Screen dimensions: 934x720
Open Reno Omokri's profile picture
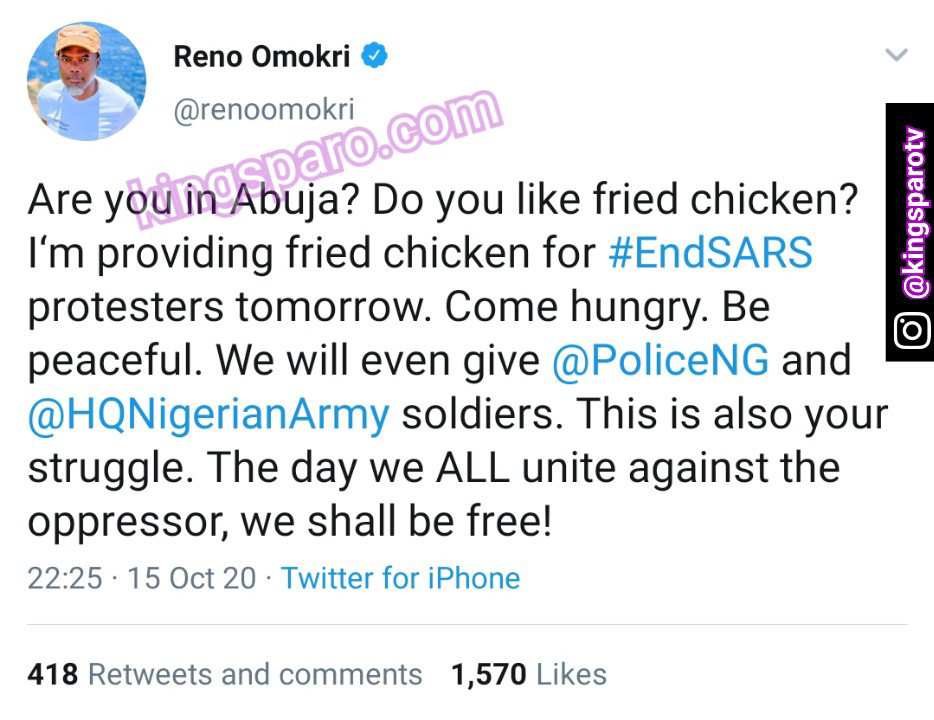[87, 79]
